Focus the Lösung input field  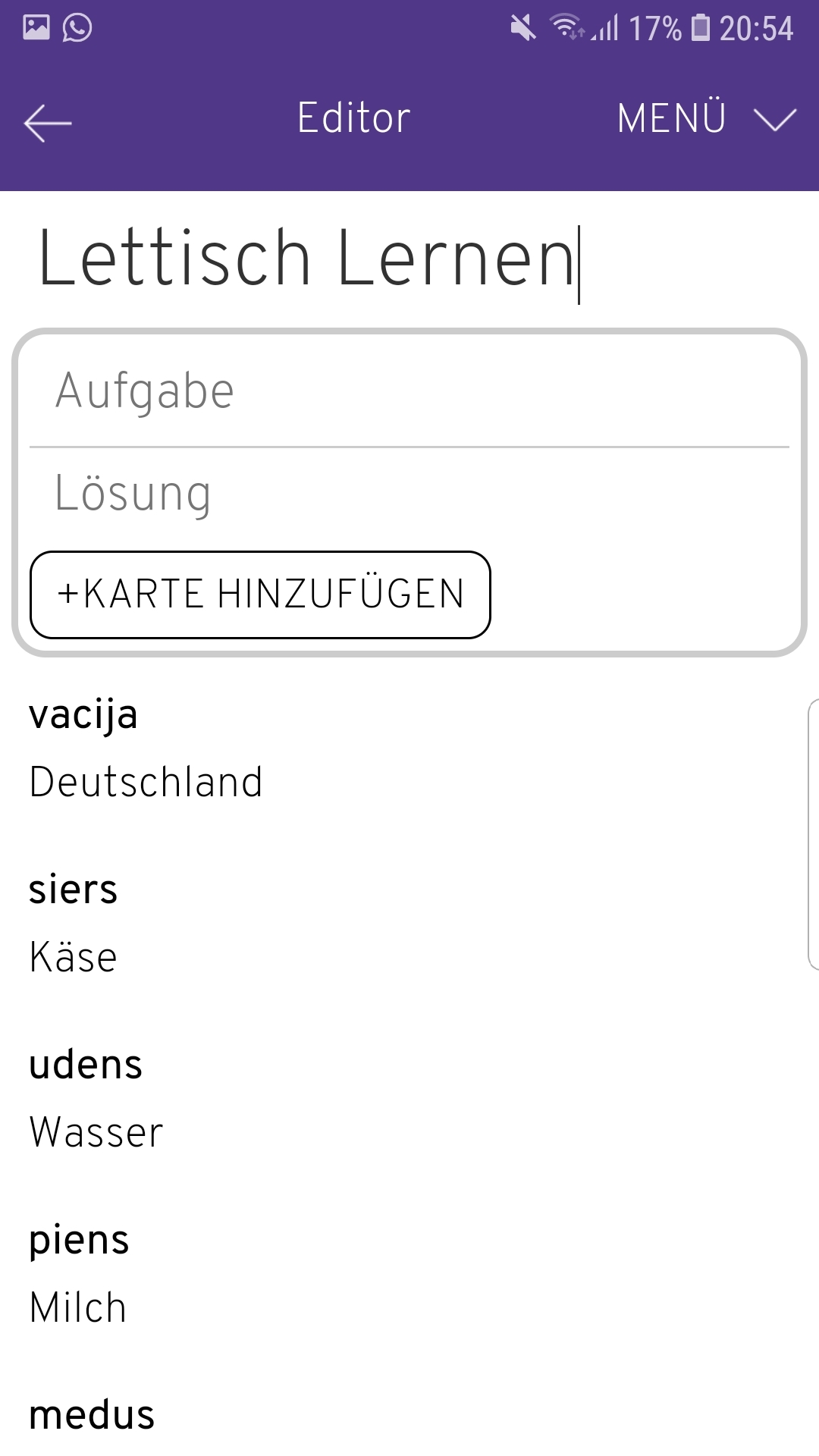(x=409, y=494)
